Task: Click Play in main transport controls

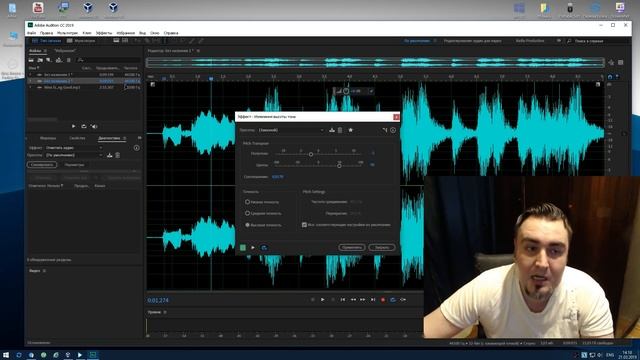Action: click(x=322, y=300)
